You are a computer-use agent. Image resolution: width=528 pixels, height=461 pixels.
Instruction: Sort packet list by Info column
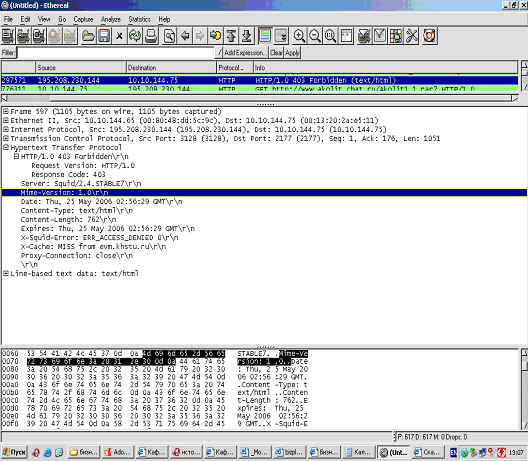385,68
